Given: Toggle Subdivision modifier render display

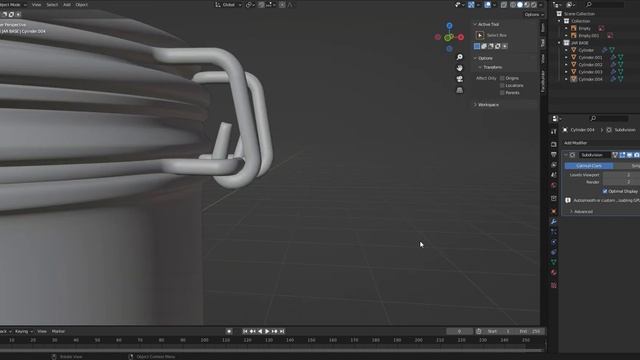Looking at the screenshot, I should click(x=636, y=155).
